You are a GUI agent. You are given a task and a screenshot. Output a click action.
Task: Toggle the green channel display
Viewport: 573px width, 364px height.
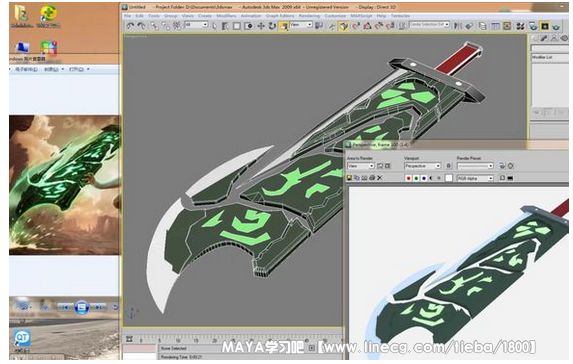point(416,178)
